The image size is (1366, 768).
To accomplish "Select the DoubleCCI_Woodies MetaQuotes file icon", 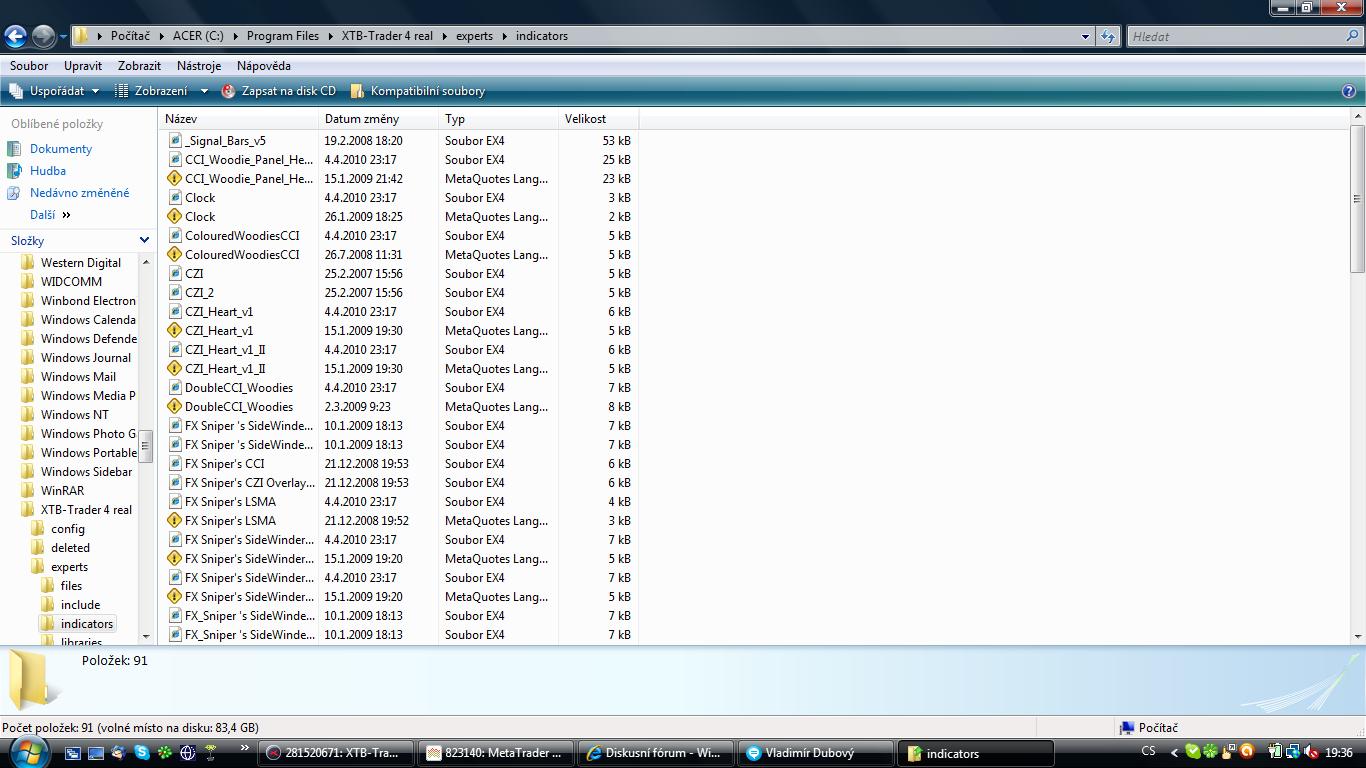I will coord(175,407).
